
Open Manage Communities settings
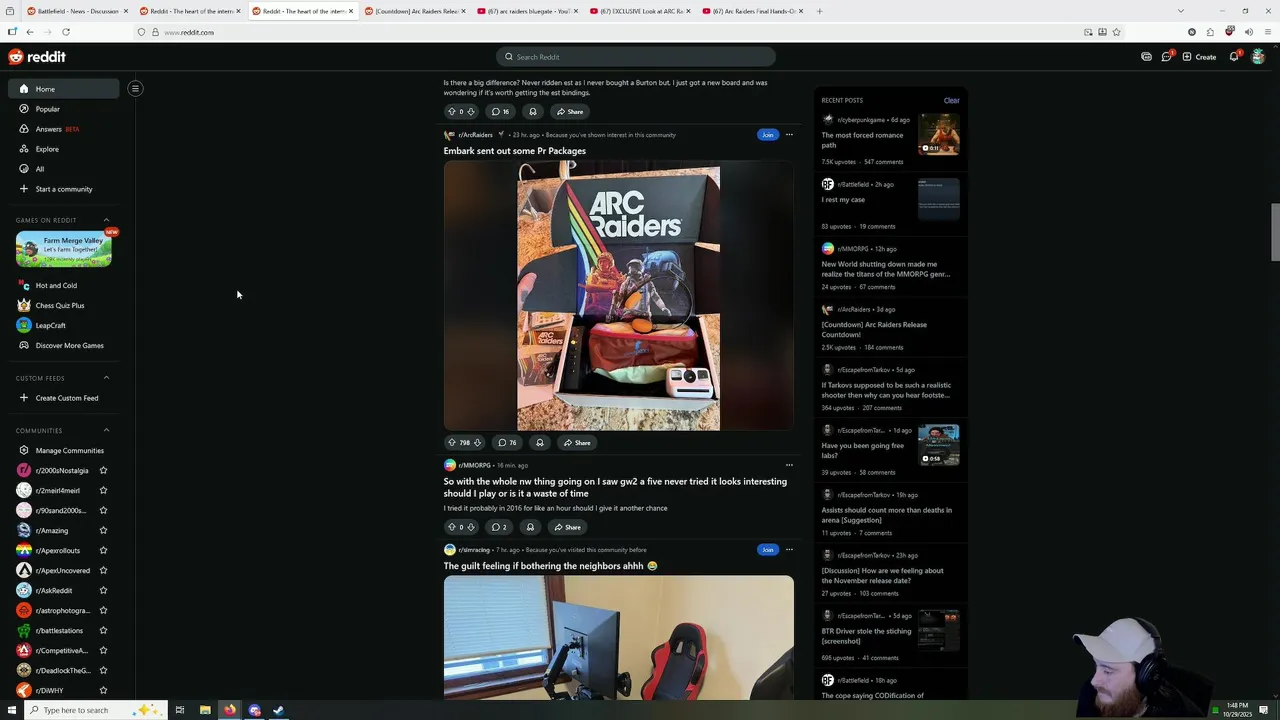62,450
